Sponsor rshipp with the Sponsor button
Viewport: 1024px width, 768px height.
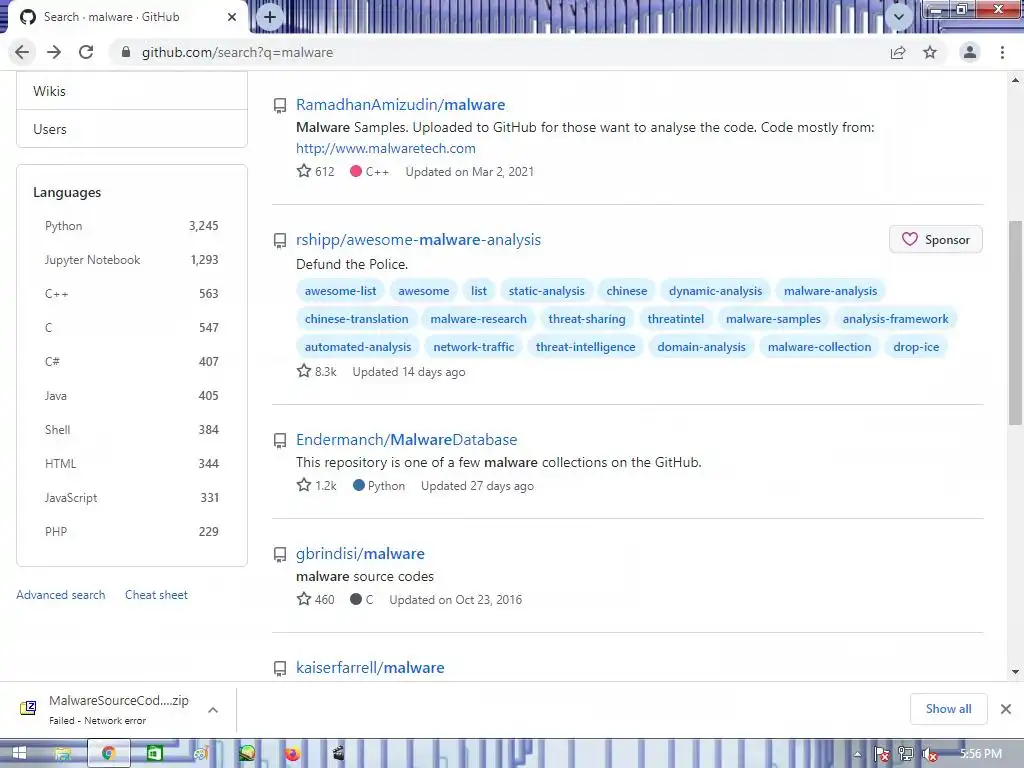click(935, 240)
